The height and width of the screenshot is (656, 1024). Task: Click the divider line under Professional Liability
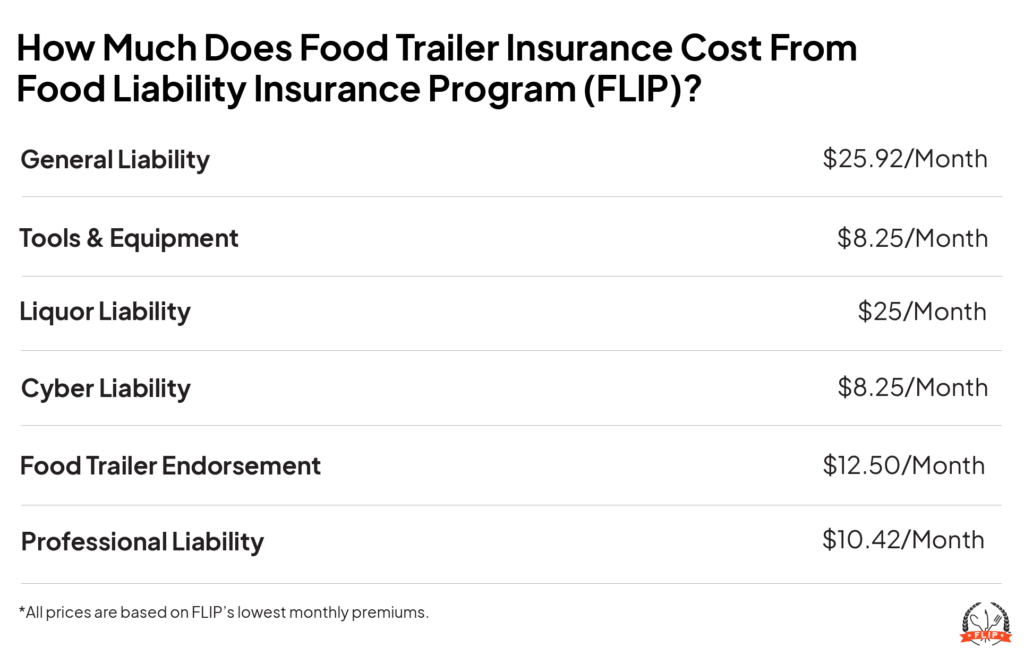tap(511, 583)
